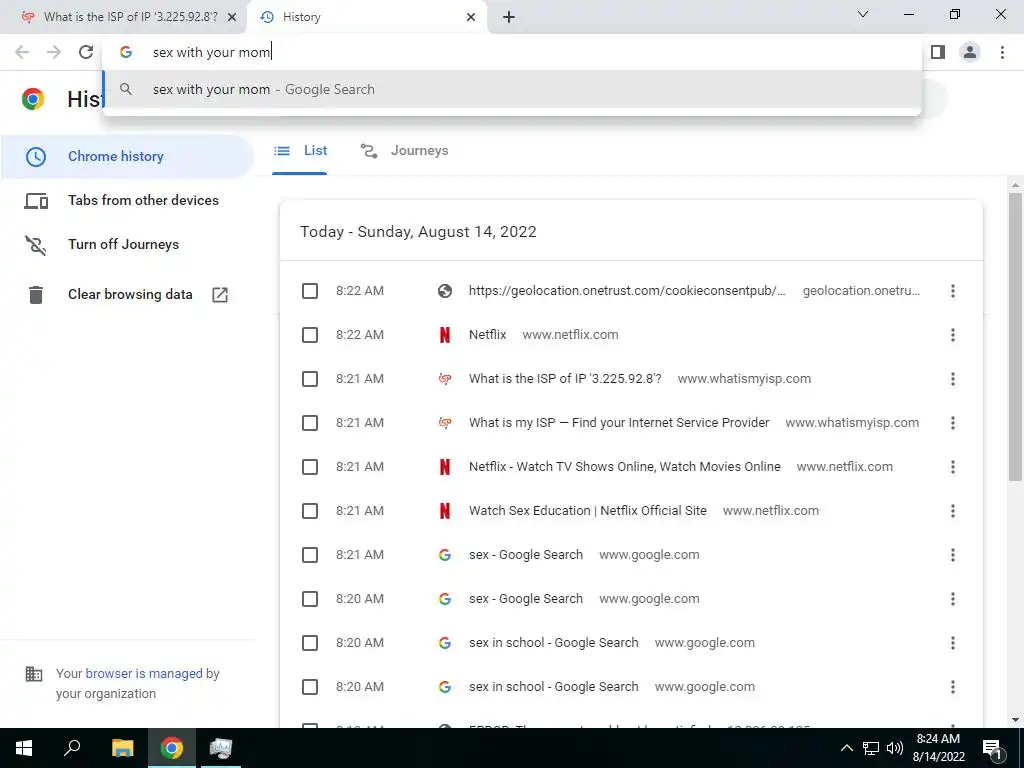Open actions menu for 'Watch Sex Education' entry
The height and width of the screenshot is (768, 1024).
pyautogui.click(x=953, y=511)
